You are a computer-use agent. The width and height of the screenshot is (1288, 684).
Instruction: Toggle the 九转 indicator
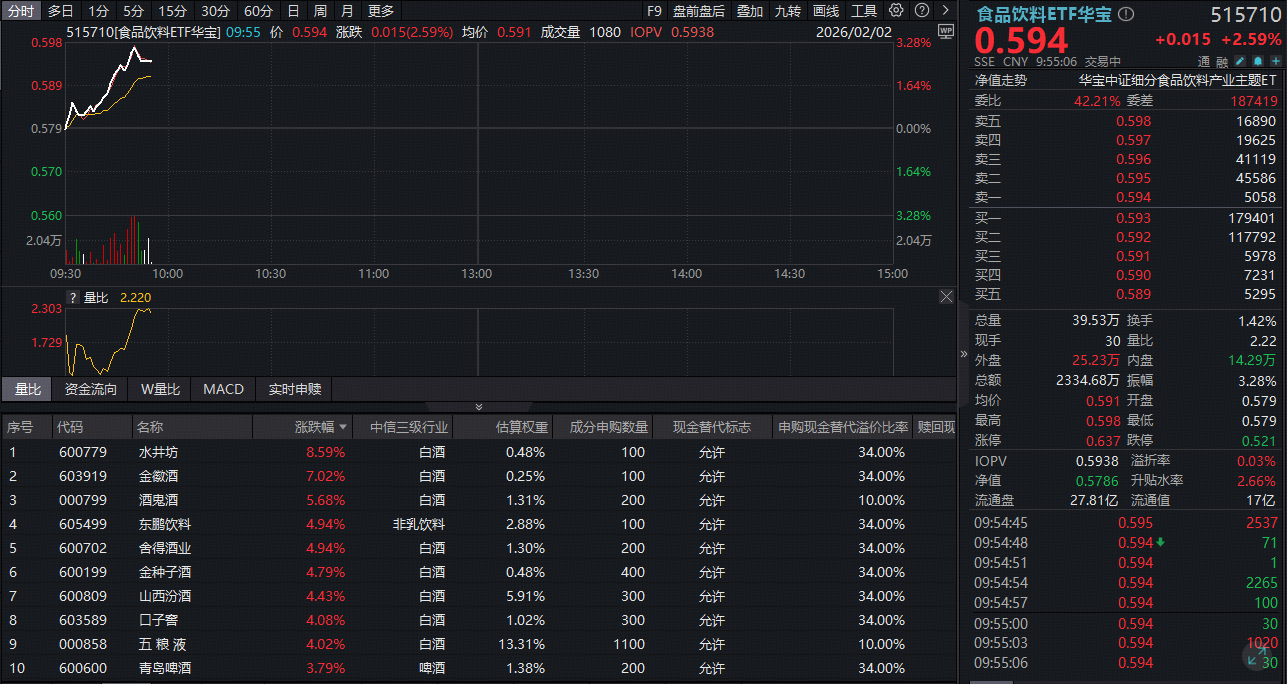click(x=788, y=11)
